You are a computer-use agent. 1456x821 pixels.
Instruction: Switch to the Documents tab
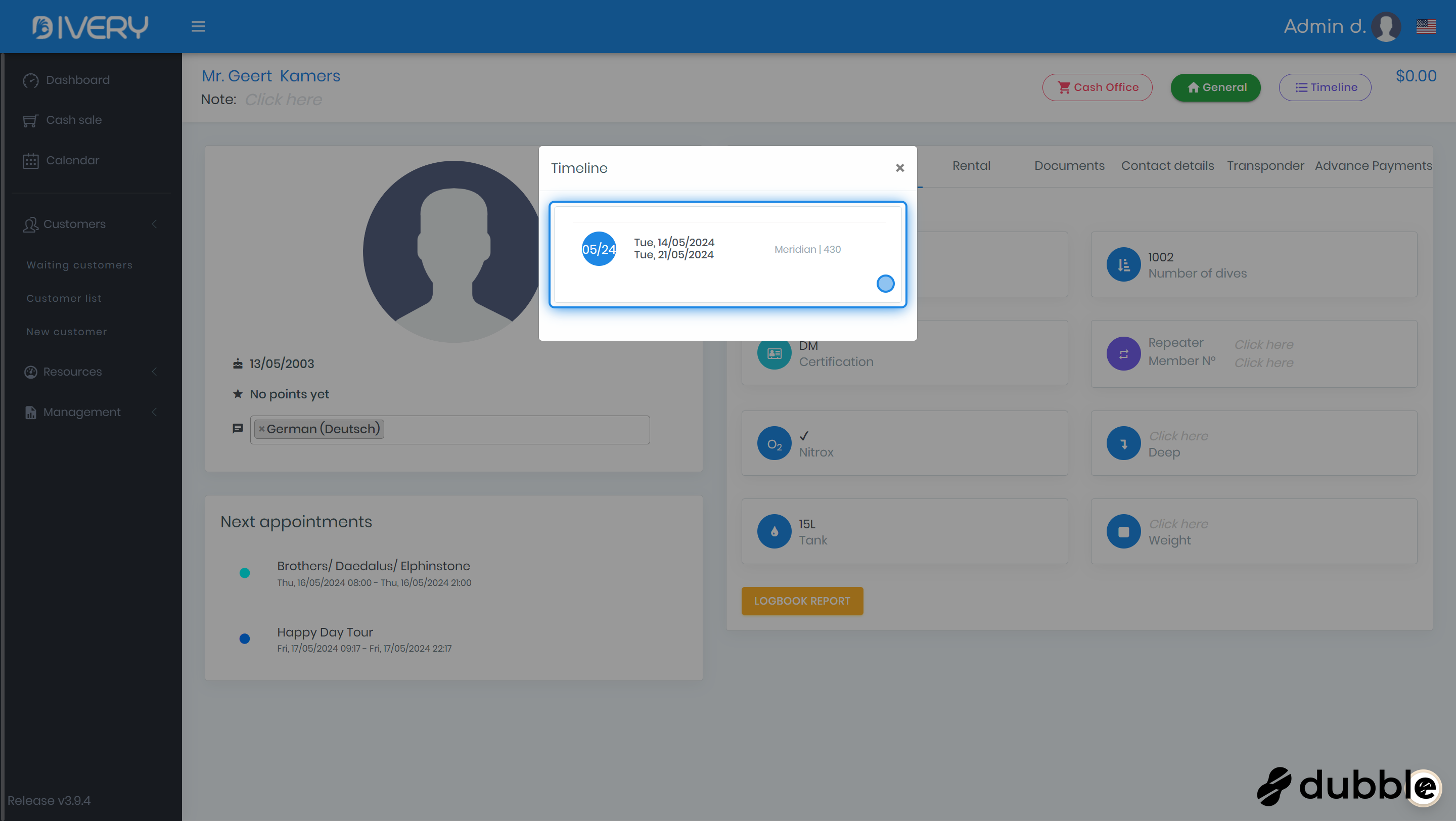tap(1069, 166)
